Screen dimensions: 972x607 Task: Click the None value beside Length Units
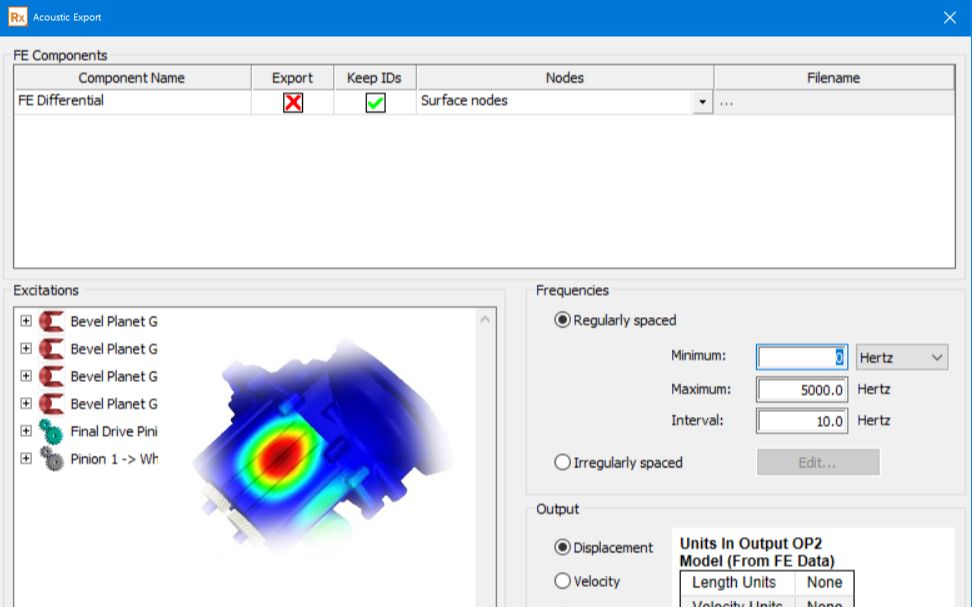click(x=824, y=583)
